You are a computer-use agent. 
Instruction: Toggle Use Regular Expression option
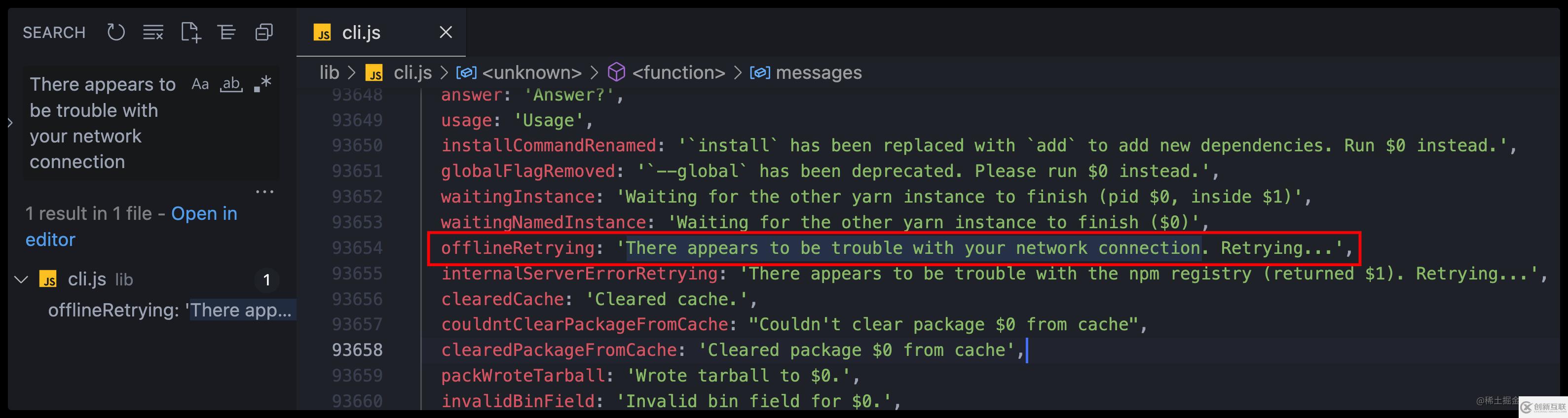262,84
